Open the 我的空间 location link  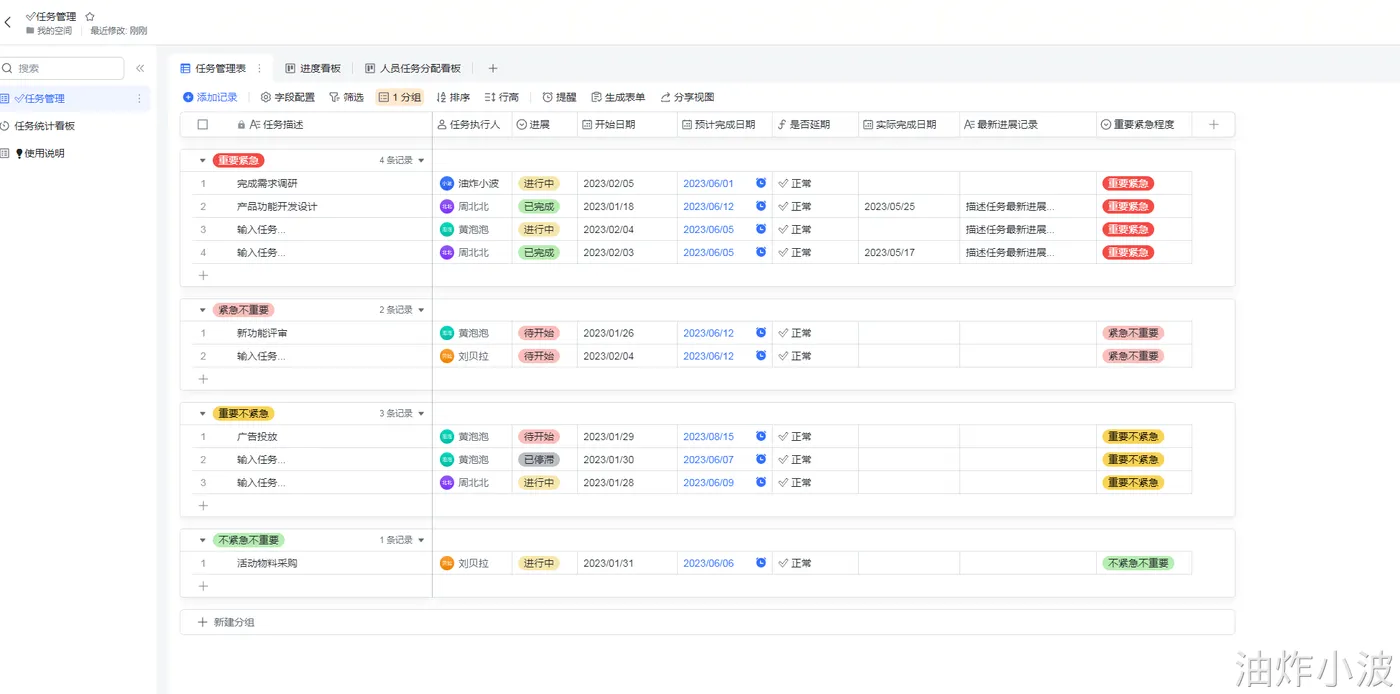(49, 31)
